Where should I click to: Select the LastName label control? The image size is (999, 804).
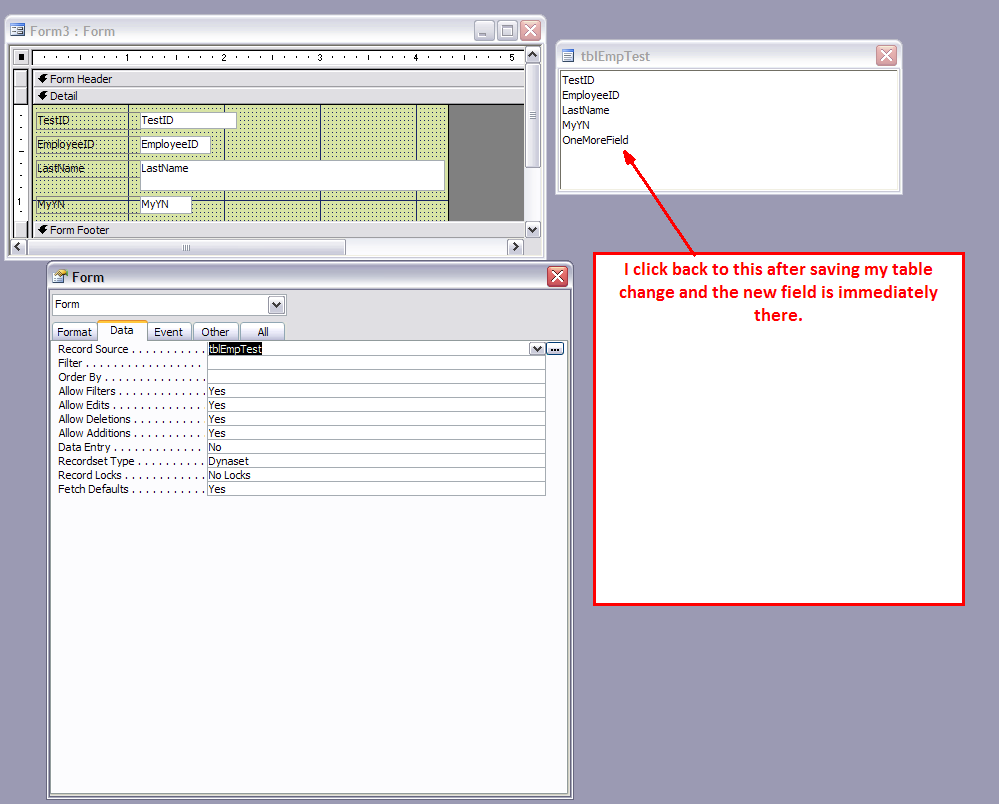82,169
